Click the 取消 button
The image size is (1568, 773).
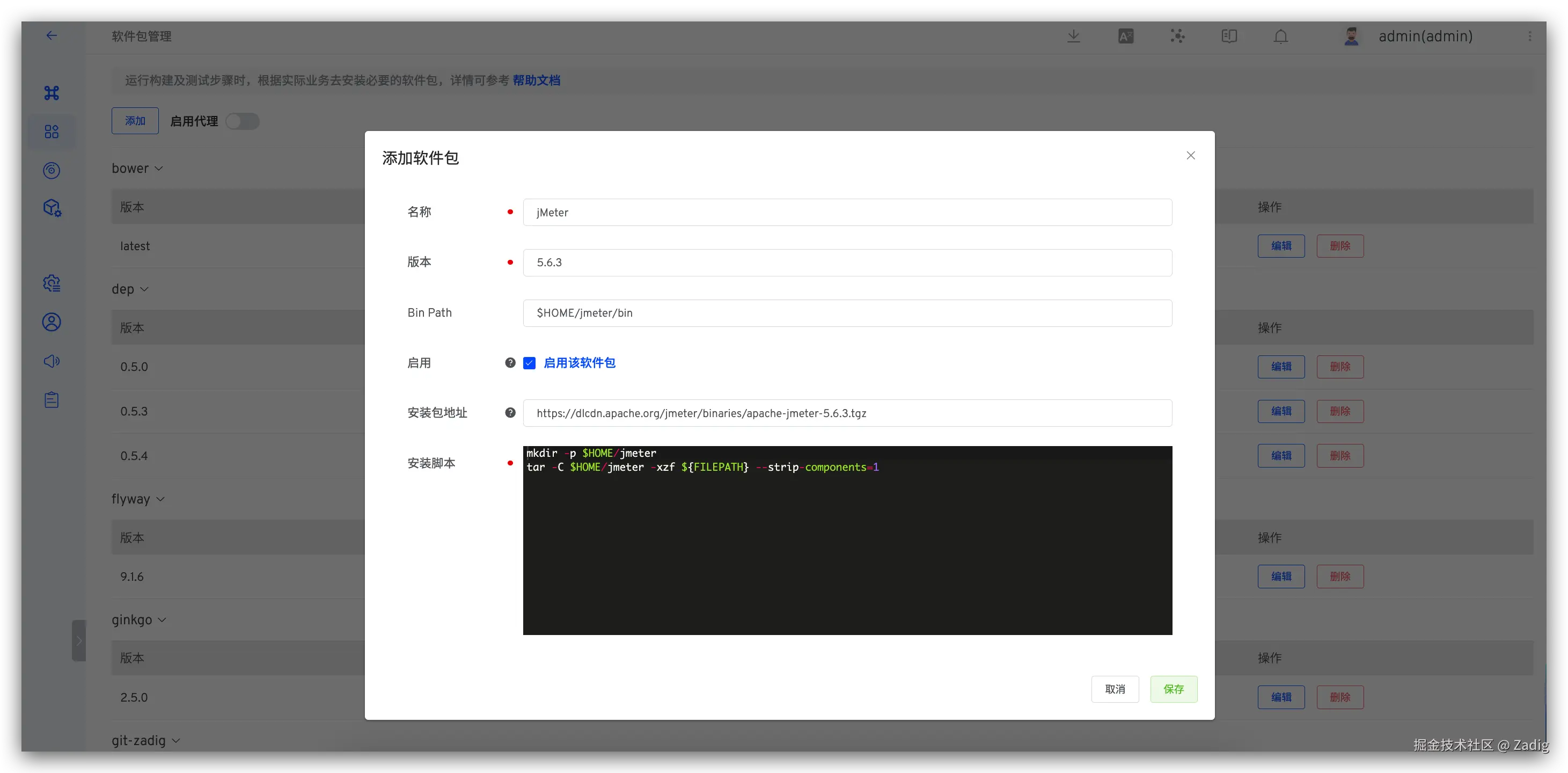click(x=1115, y=689)
